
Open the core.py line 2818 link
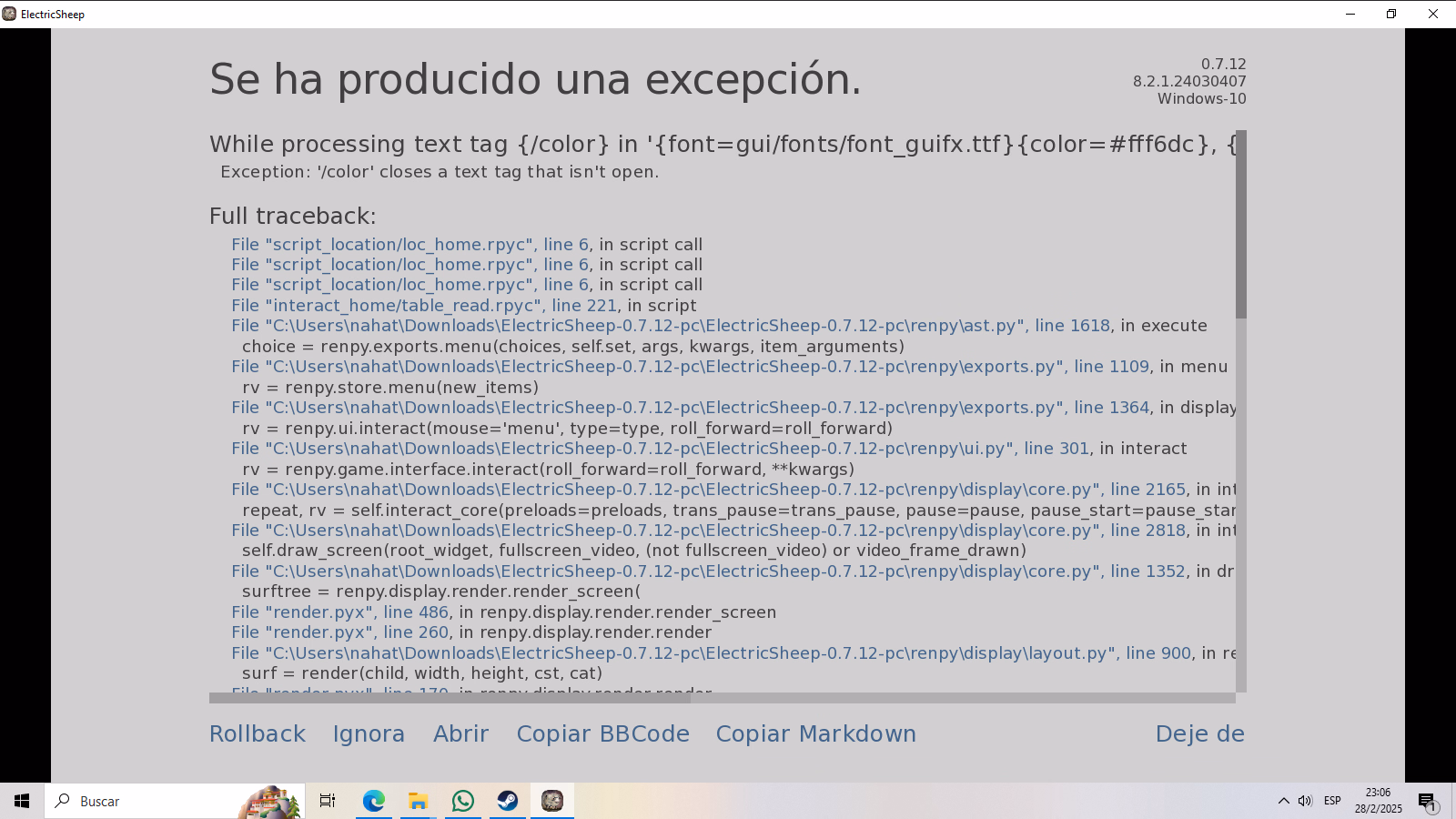pyautogui.click(x=708, y=531)
